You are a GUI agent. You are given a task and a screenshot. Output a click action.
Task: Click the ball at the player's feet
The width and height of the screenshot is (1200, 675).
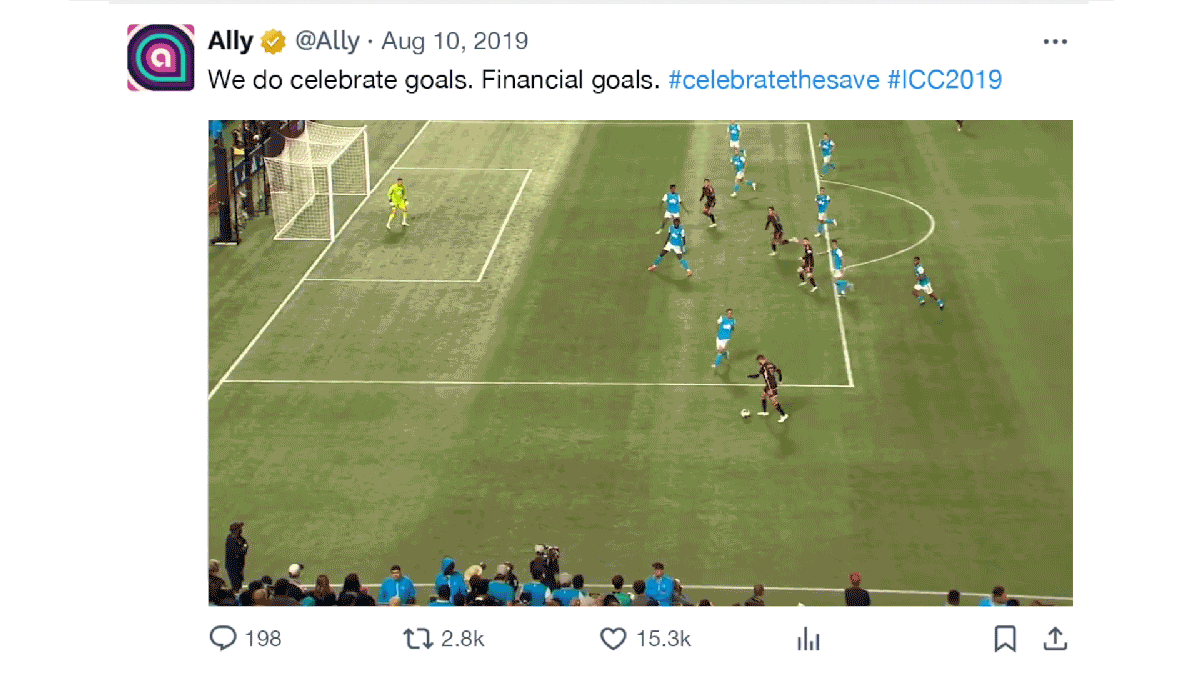point(745,415)
